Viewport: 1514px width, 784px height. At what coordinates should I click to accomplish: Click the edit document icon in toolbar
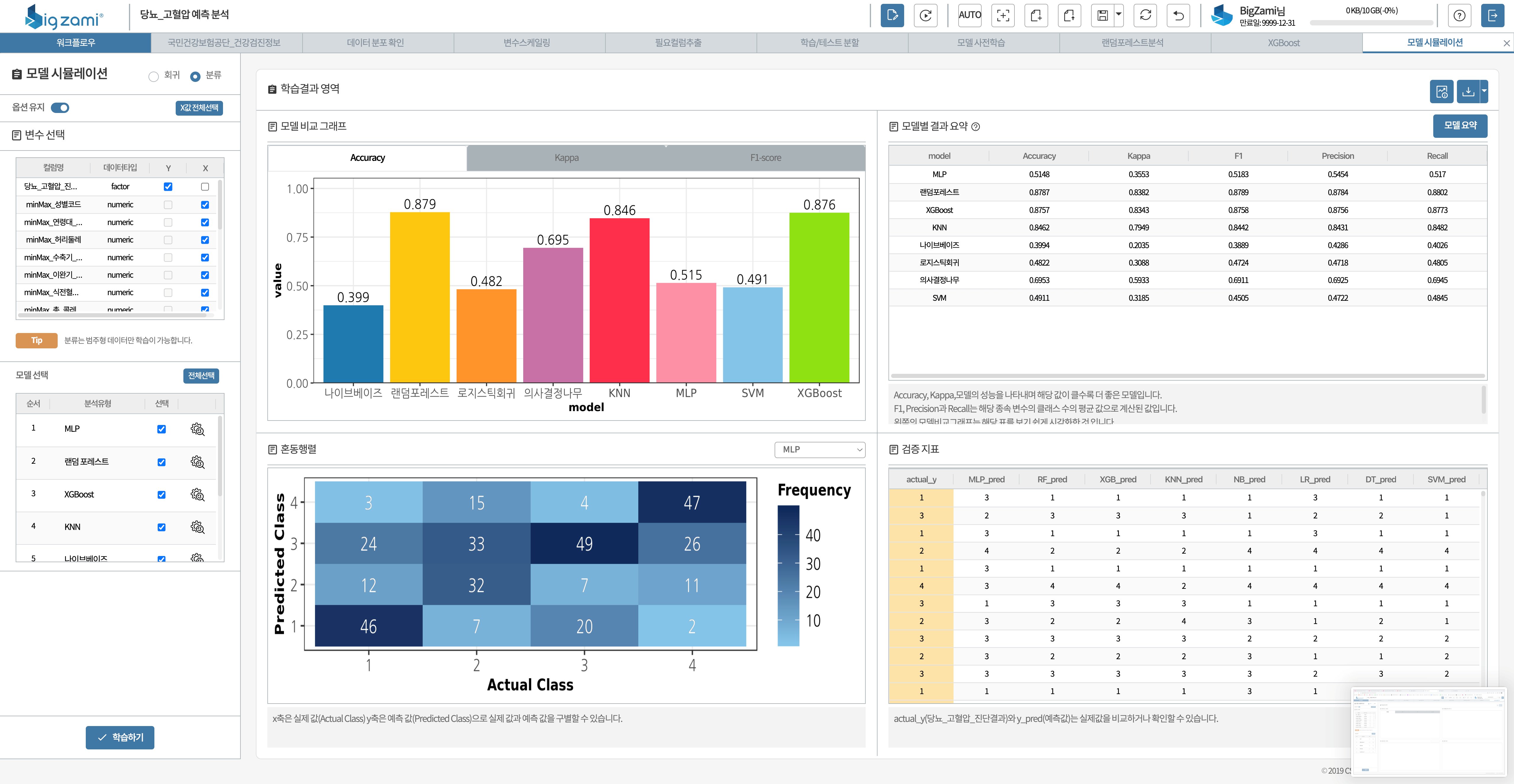(x=892, y=15)
